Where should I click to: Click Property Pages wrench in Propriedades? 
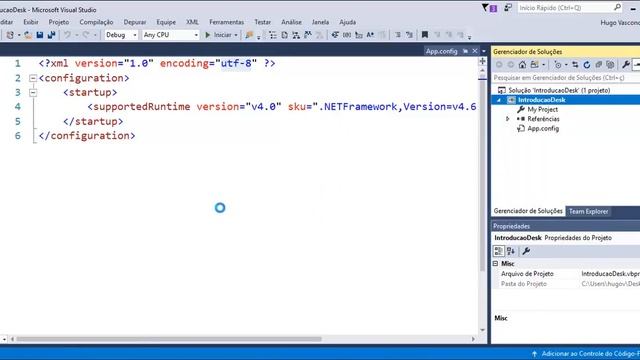coord(526,251)
